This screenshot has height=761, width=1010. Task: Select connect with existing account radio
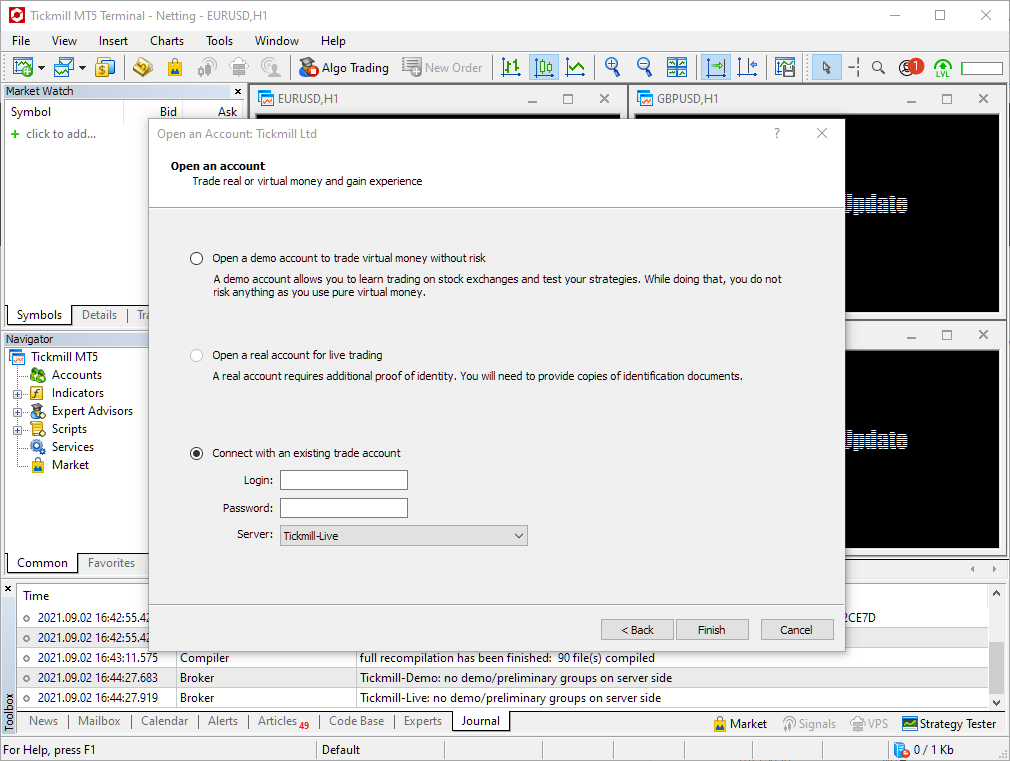click(196, 454)
